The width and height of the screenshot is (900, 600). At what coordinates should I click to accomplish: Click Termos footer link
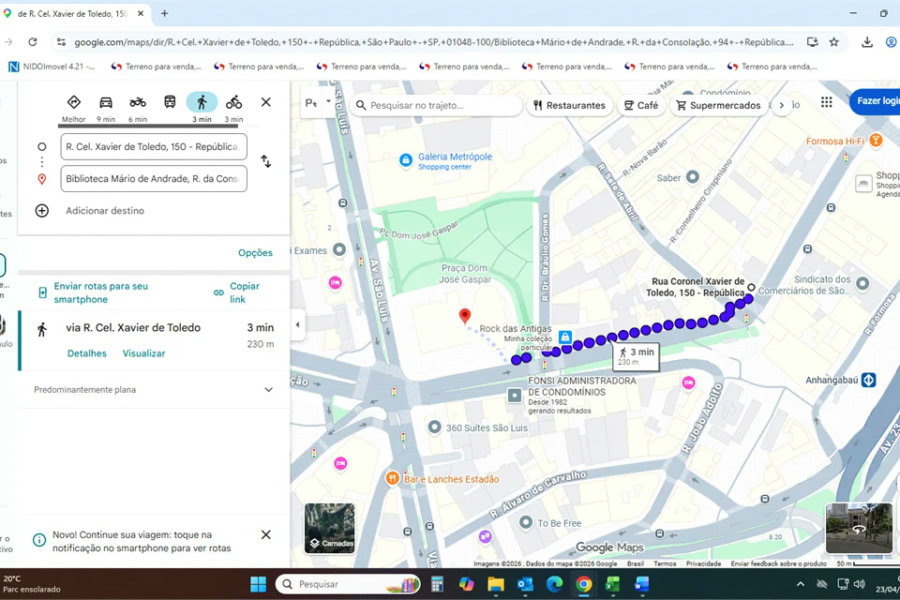click(x=665, y=563)
